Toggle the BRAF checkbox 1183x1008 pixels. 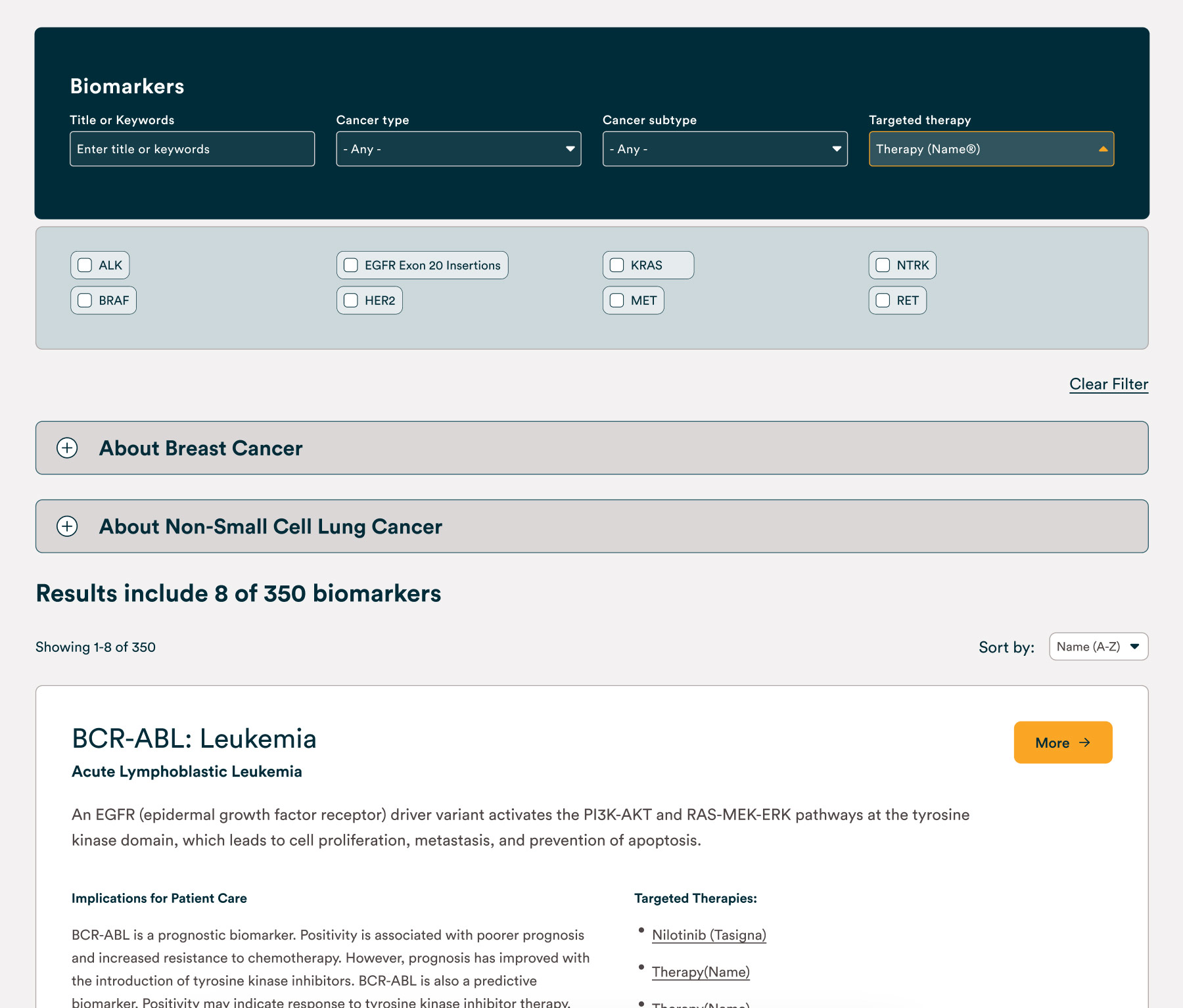(x=85, y=300)
